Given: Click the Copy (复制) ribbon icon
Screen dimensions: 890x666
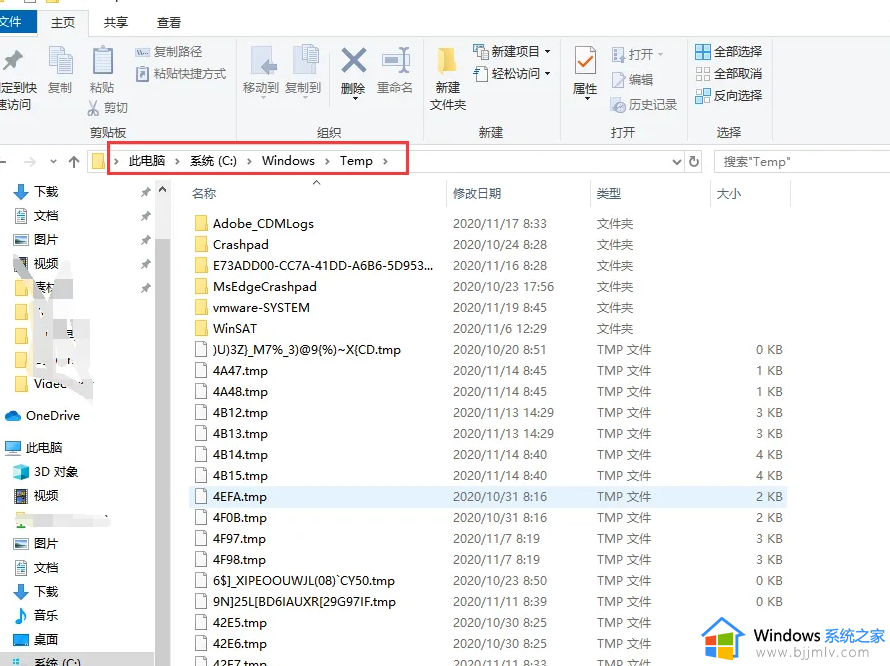Looking at the screenshot, I should coord(60,61).
